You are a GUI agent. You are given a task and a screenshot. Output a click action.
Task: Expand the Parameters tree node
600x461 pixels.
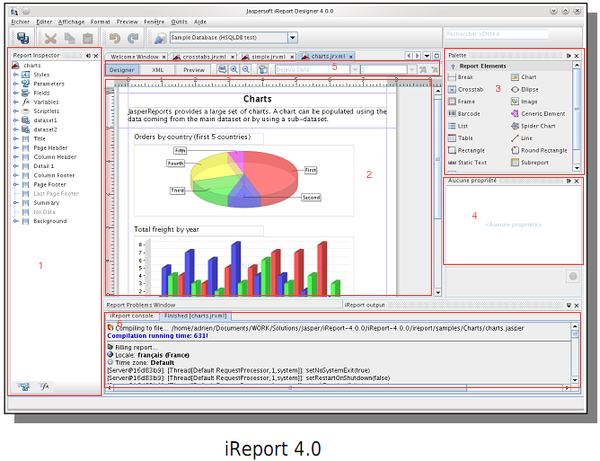pos(16,84)
